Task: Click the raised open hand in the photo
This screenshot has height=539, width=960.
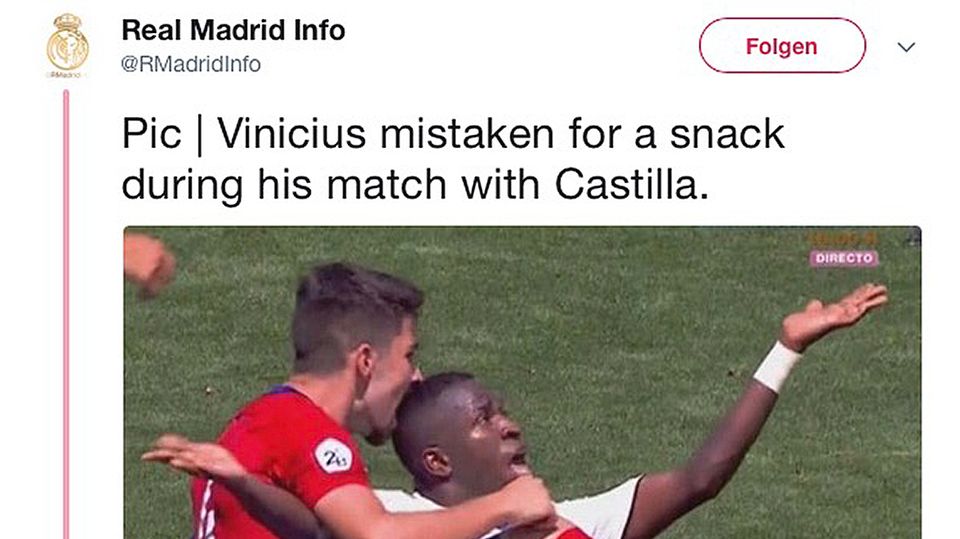Action: click(834, 316)
